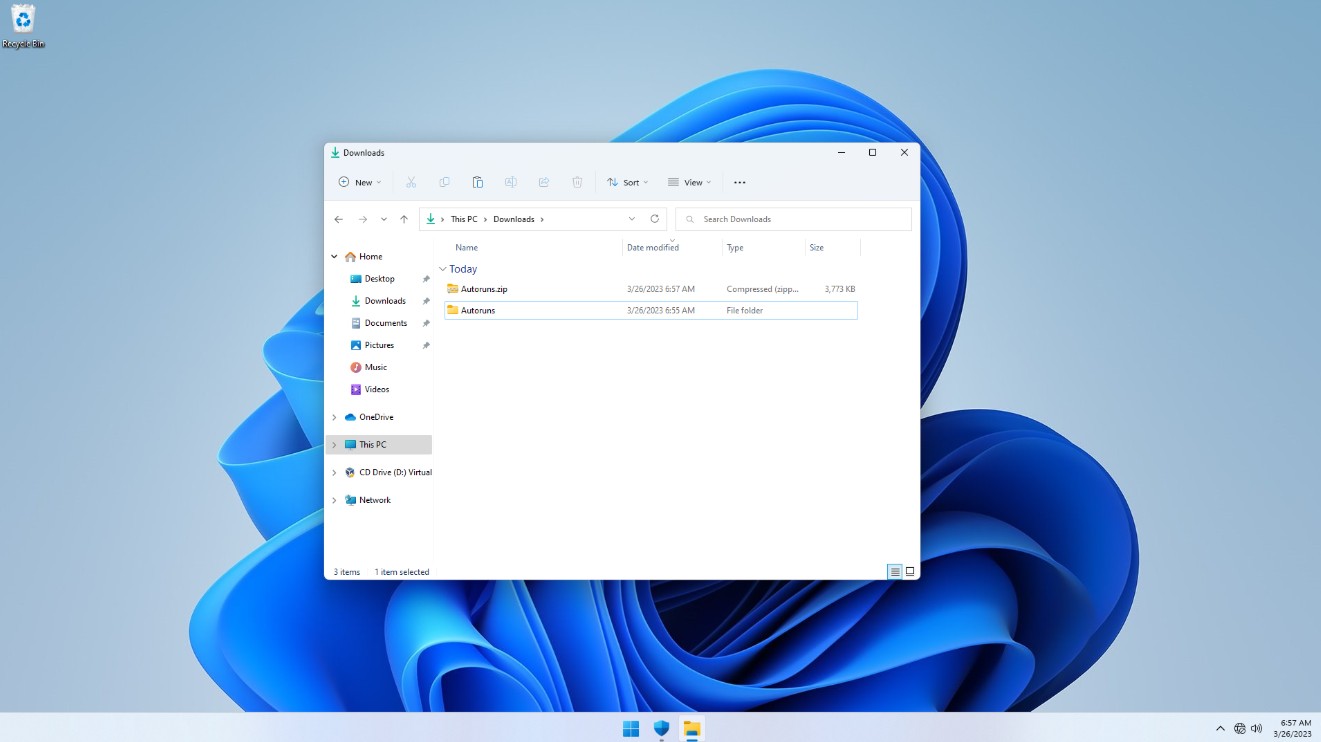Open the See more ellipsis menu
The height and width of the screenshot is (742, 1321).
[740, 182]
